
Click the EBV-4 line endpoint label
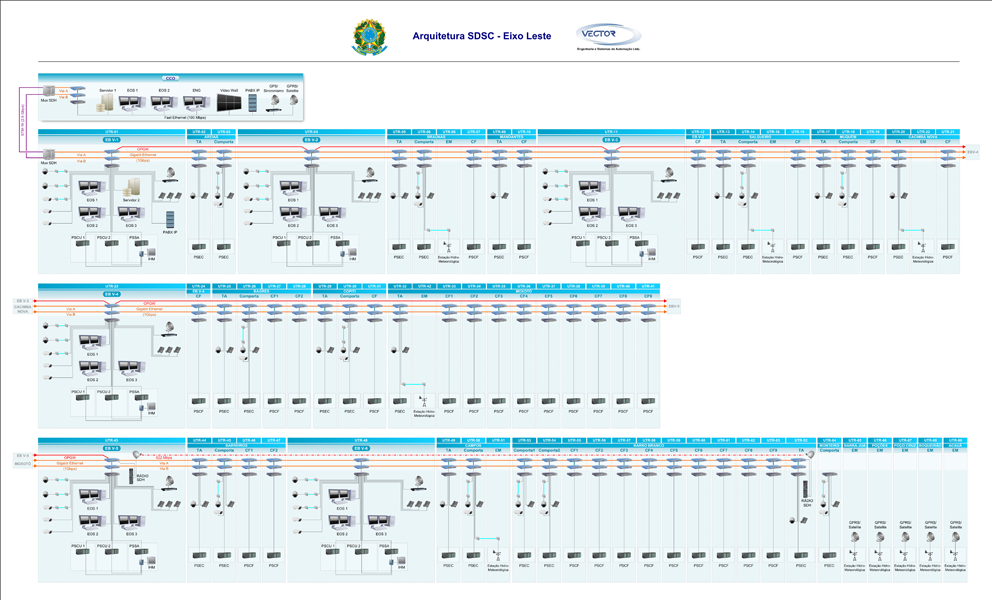click(x=972, y=151)
